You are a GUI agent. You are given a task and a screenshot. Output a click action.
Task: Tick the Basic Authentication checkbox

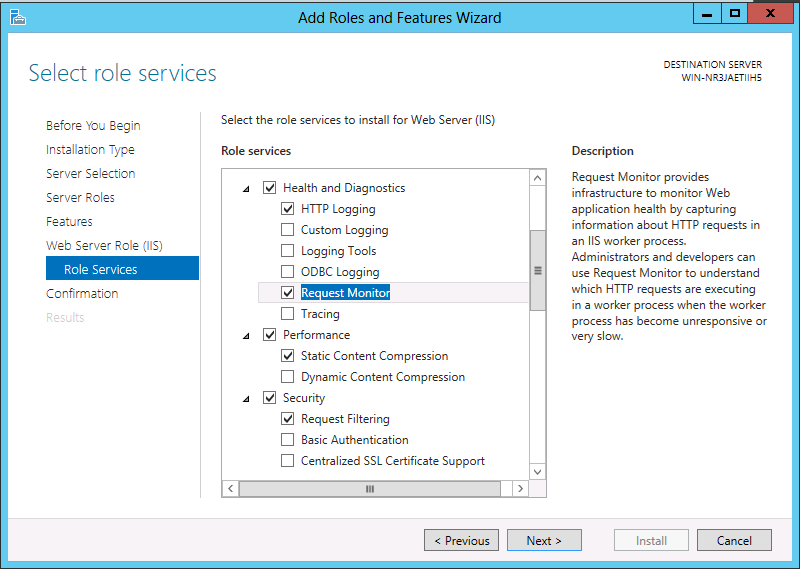click(288, 439)
